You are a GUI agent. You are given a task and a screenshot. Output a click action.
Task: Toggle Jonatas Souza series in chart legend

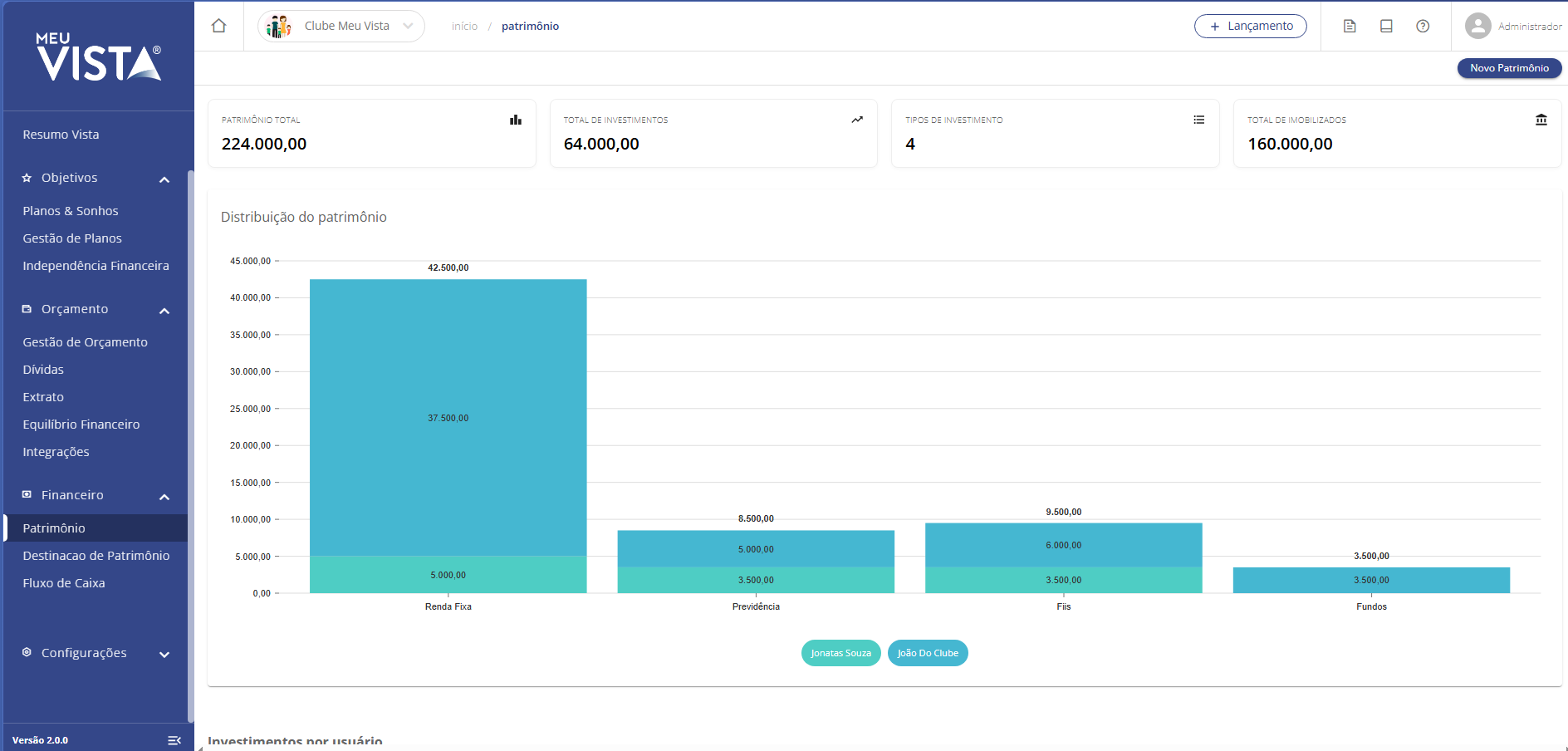click(x=840, y=653)
